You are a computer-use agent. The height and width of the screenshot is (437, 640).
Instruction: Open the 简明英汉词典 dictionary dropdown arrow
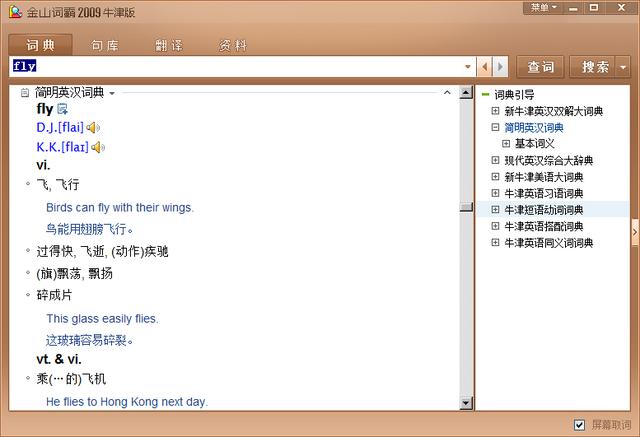click(112, 93)
